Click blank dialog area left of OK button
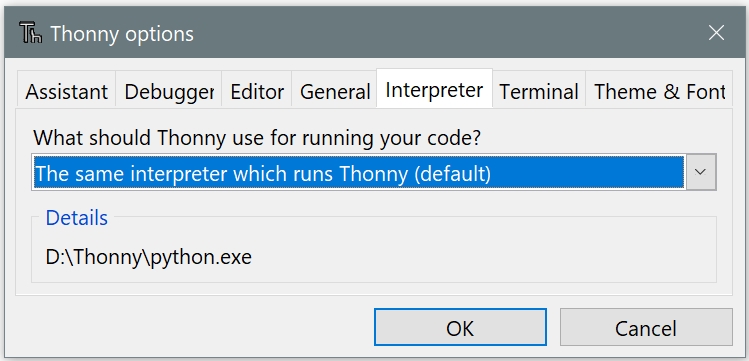749x361 pixels. [191, 328]
